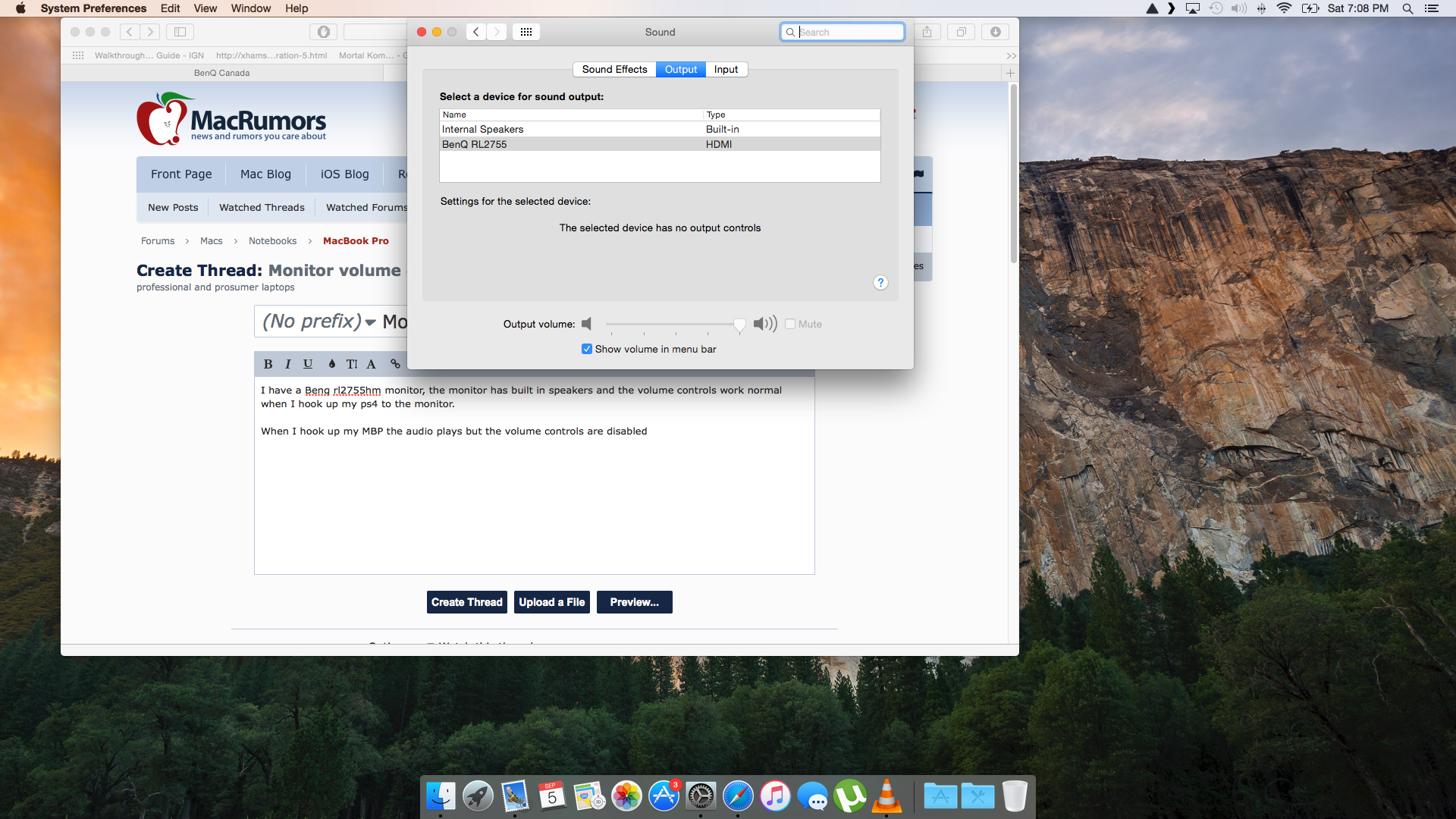Open New Posts link
Image resolution: width=1456 pixels, height=819 pixels.
point(173,207)
